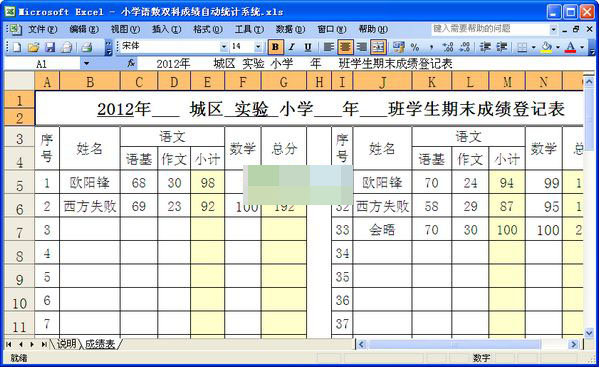
Task: Create a new blank workbook
Action: click(17, 47)
